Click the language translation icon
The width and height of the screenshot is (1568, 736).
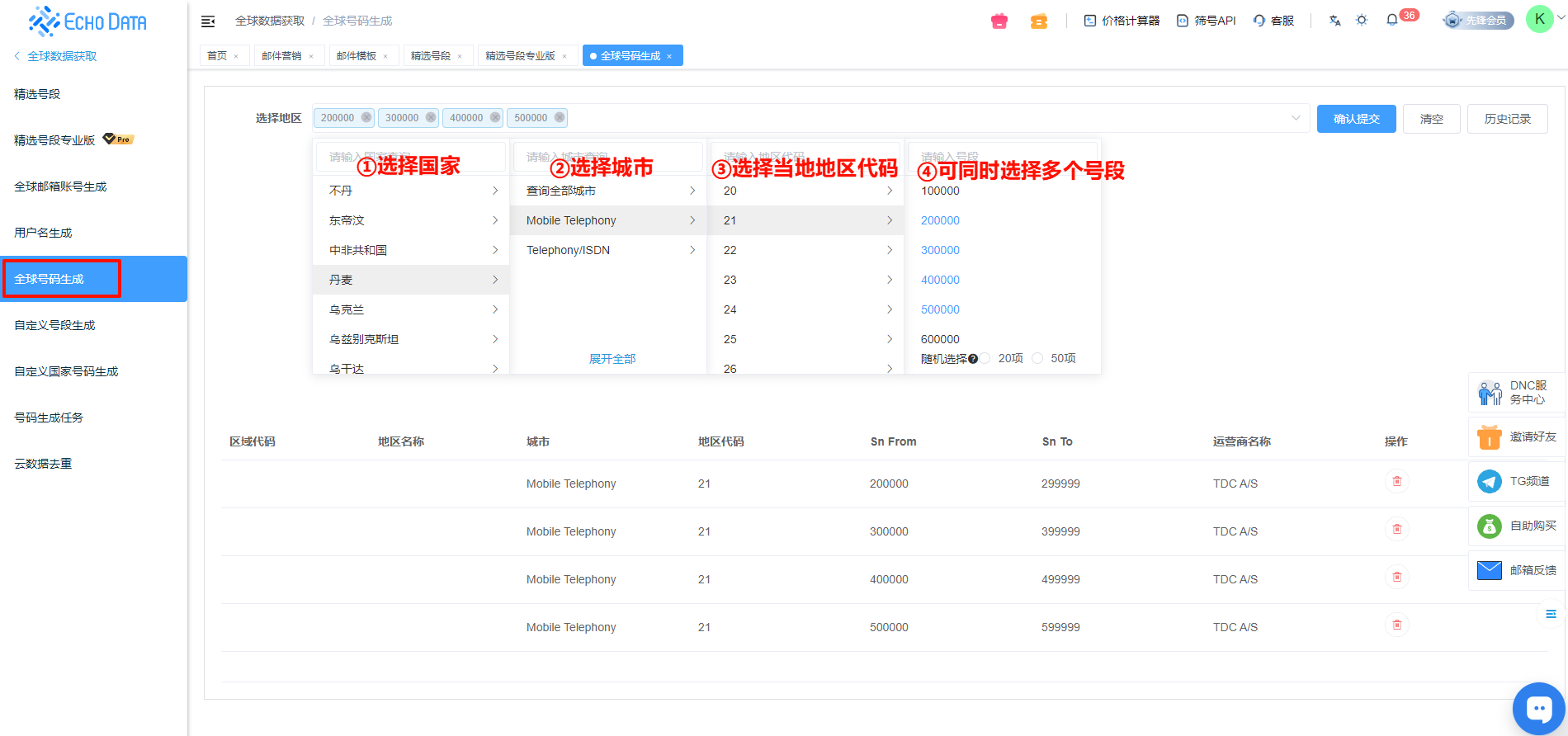click(1334, 21)
